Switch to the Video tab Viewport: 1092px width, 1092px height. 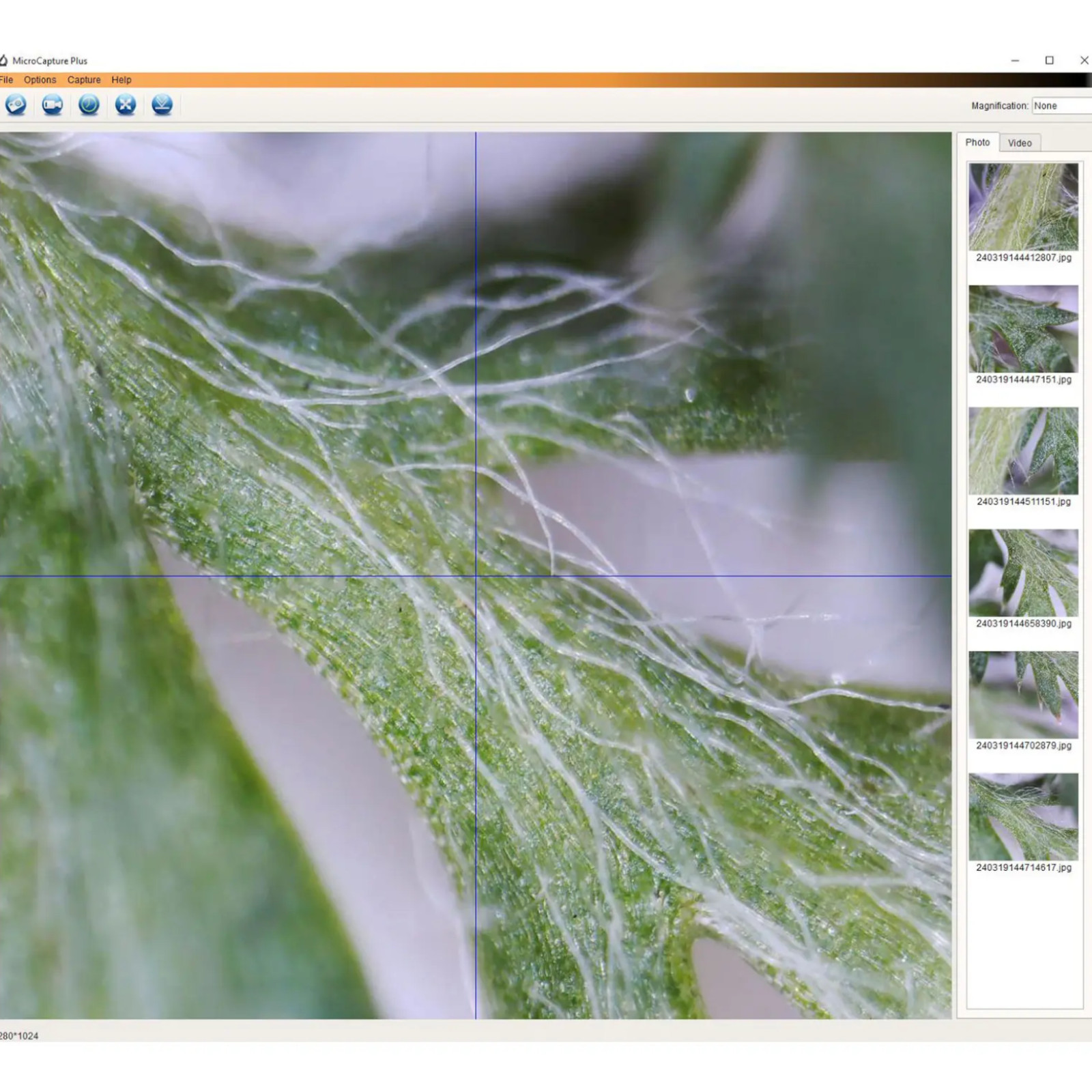(x=1020, y=143)
